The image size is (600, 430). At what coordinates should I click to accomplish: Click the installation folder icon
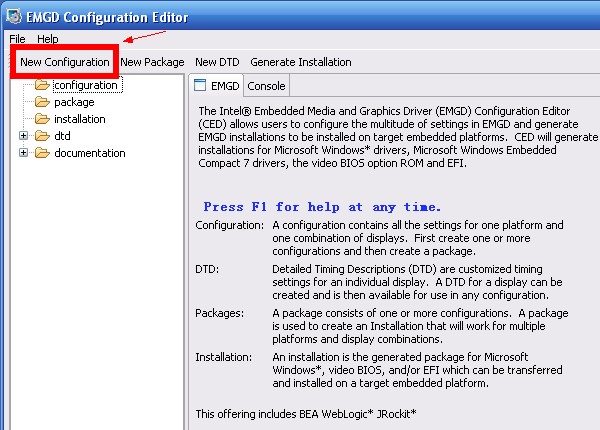pyautogui.click(x=42, y=119)
